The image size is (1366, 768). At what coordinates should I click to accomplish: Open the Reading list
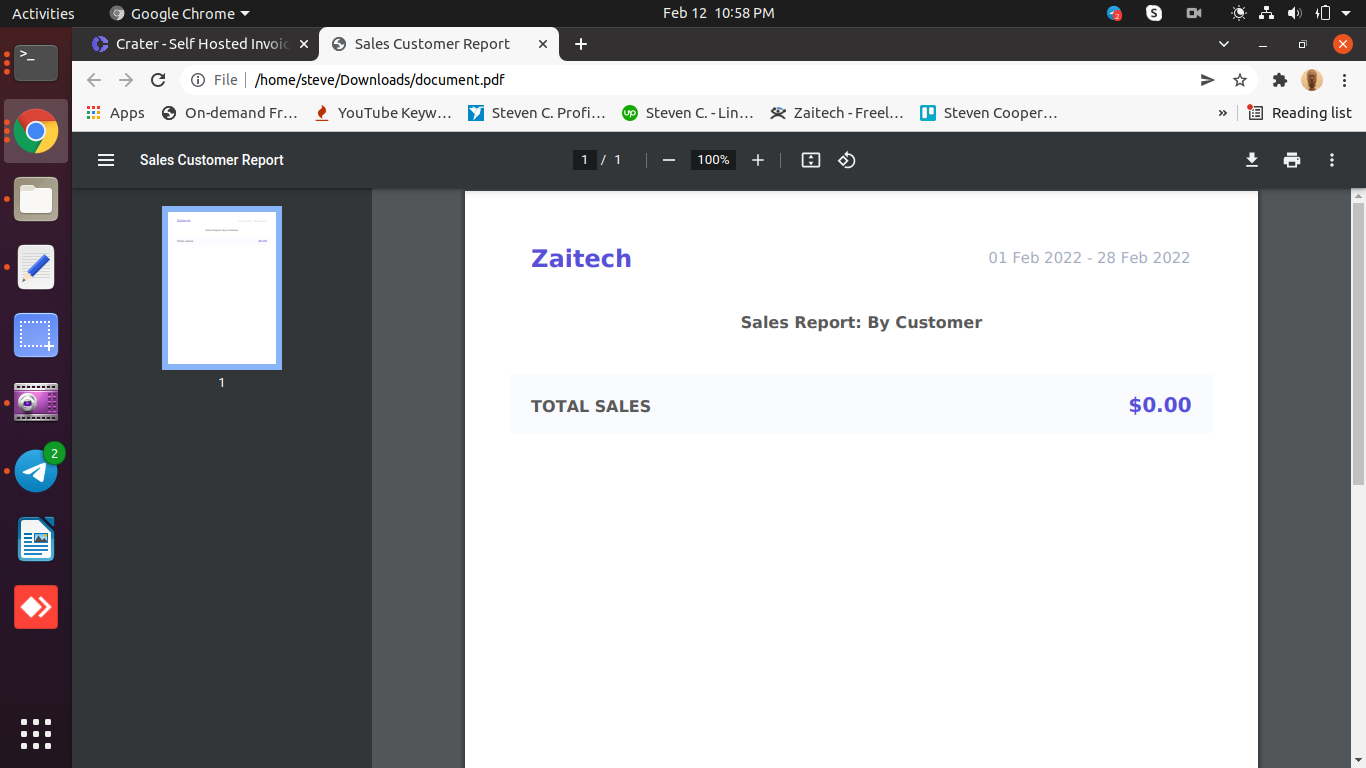1300,113
